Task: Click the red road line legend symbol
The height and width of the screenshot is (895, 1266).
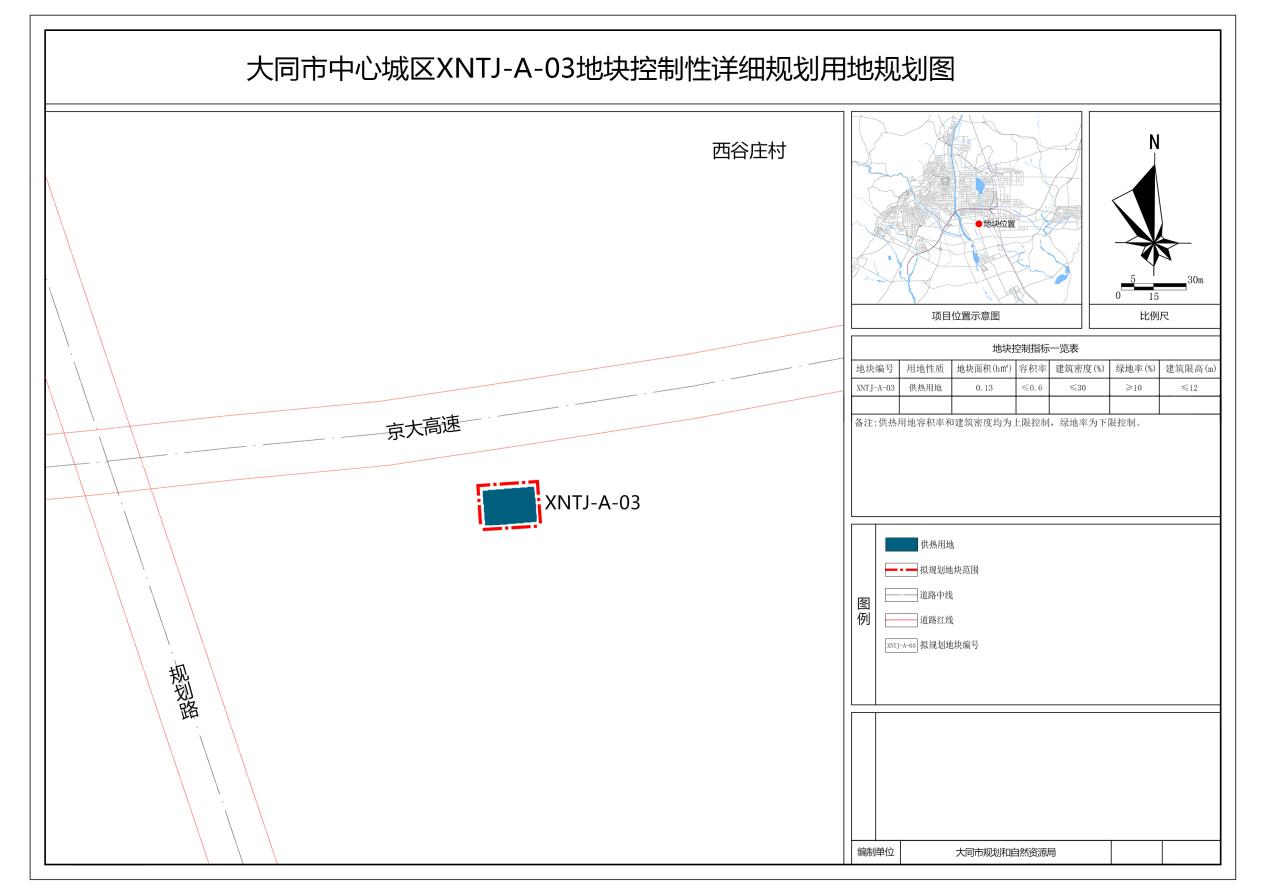Action: pos(901,620)
